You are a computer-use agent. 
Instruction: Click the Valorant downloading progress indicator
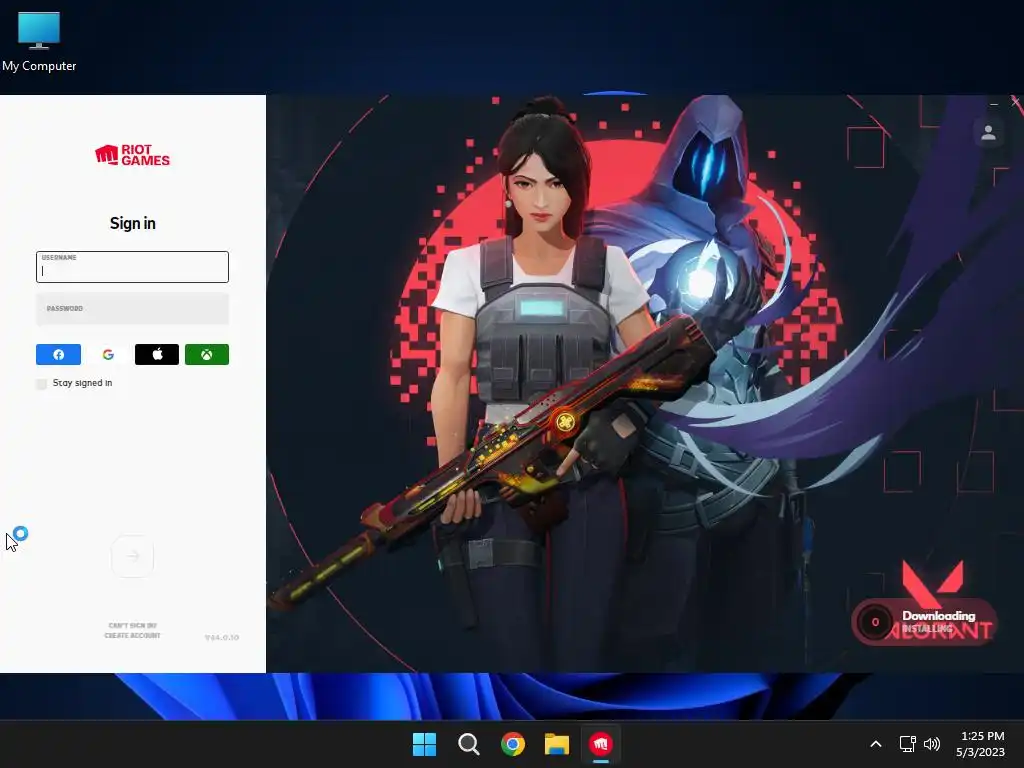[x=924, y=622]
